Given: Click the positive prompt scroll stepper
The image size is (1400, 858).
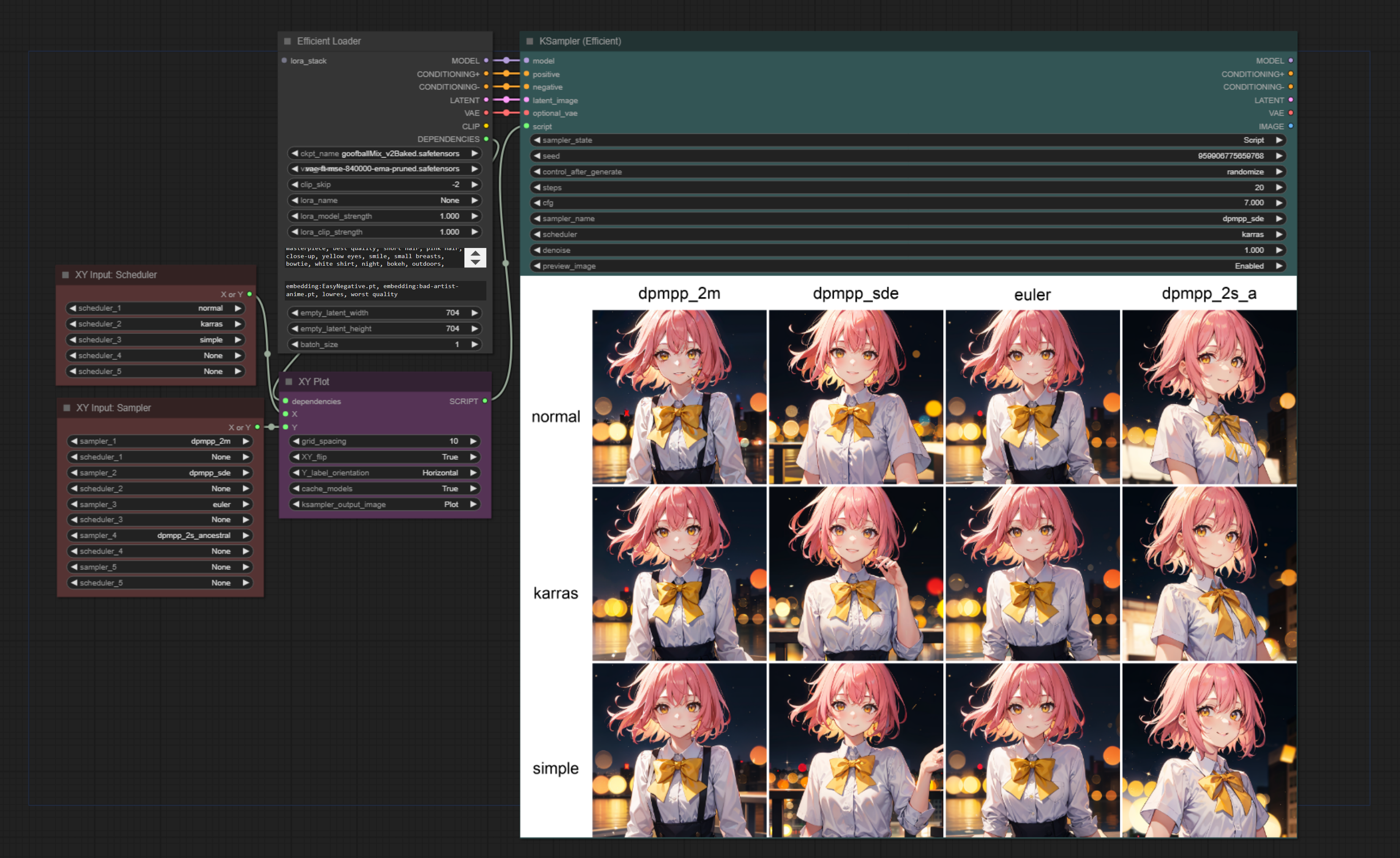Looking at the screenshot, I should click(475, 258).
